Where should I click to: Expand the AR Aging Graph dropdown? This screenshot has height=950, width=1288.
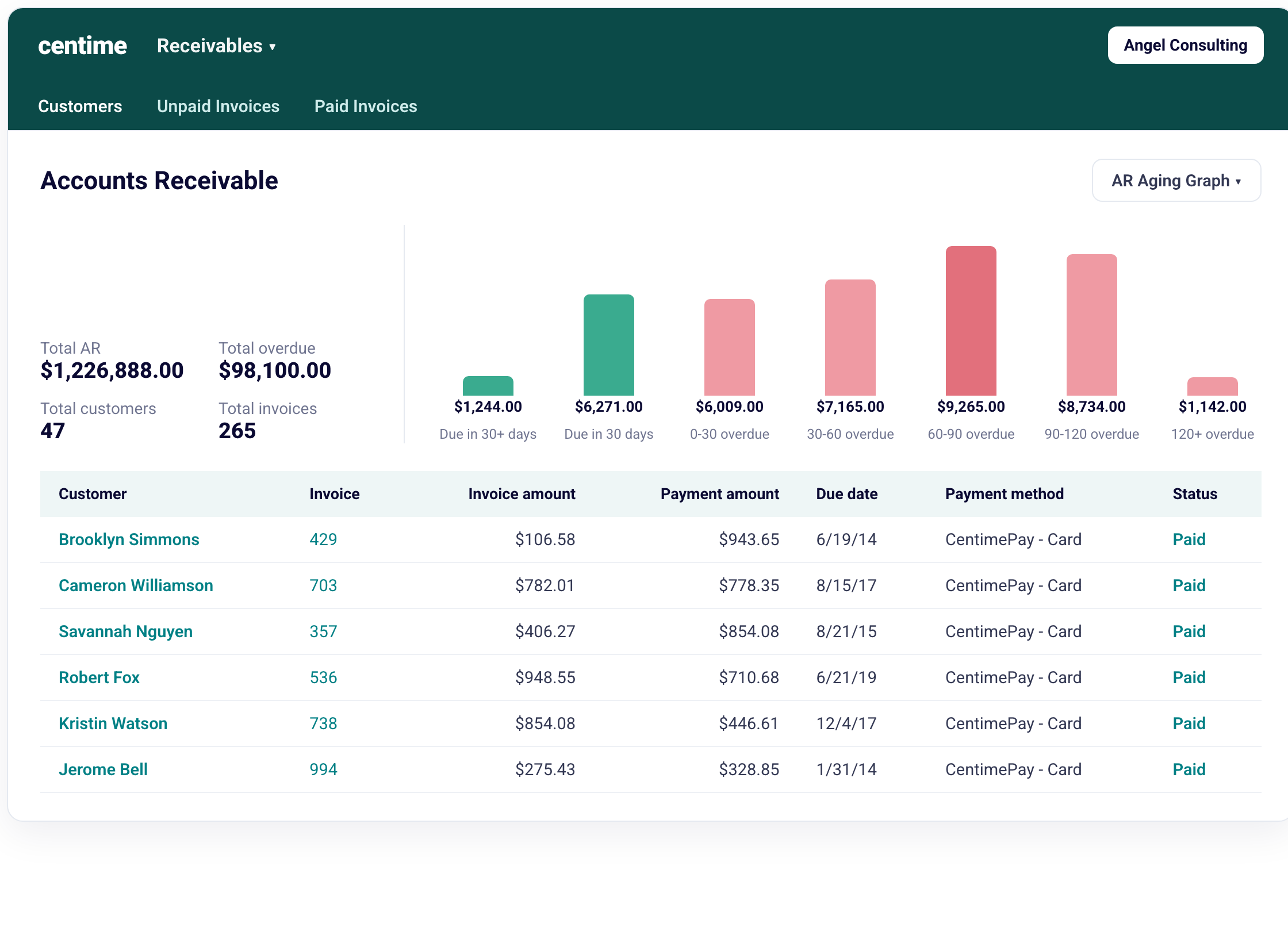[x=1176, y=181]
